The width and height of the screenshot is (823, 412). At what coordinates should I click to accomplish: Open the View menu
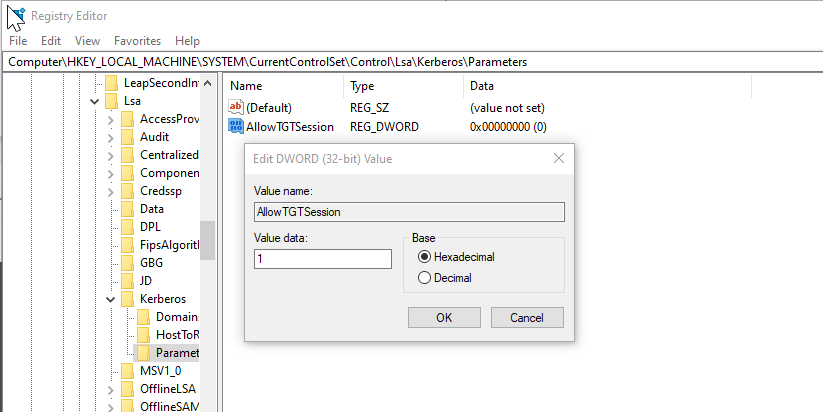click(x=87, y=40)
